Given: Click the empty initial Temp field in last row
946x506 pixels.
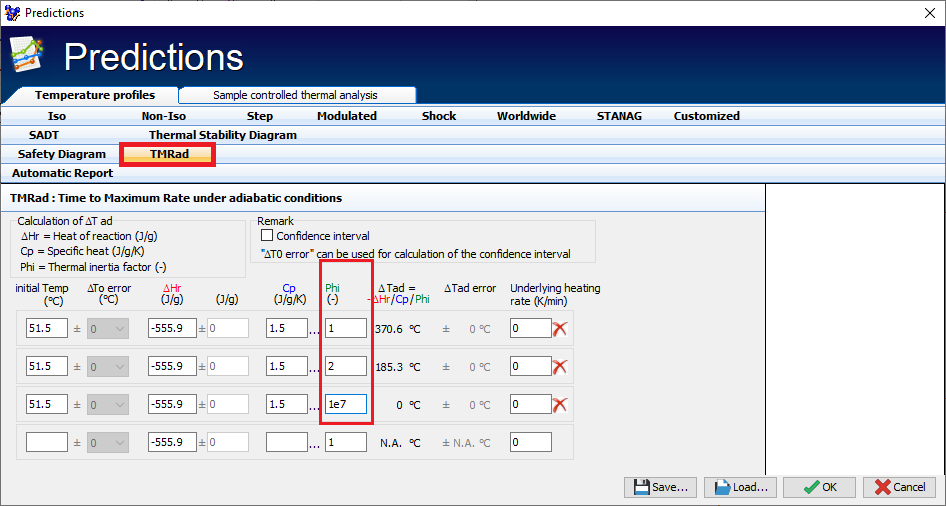Looking at the screenshot, I should coord(46,442).
